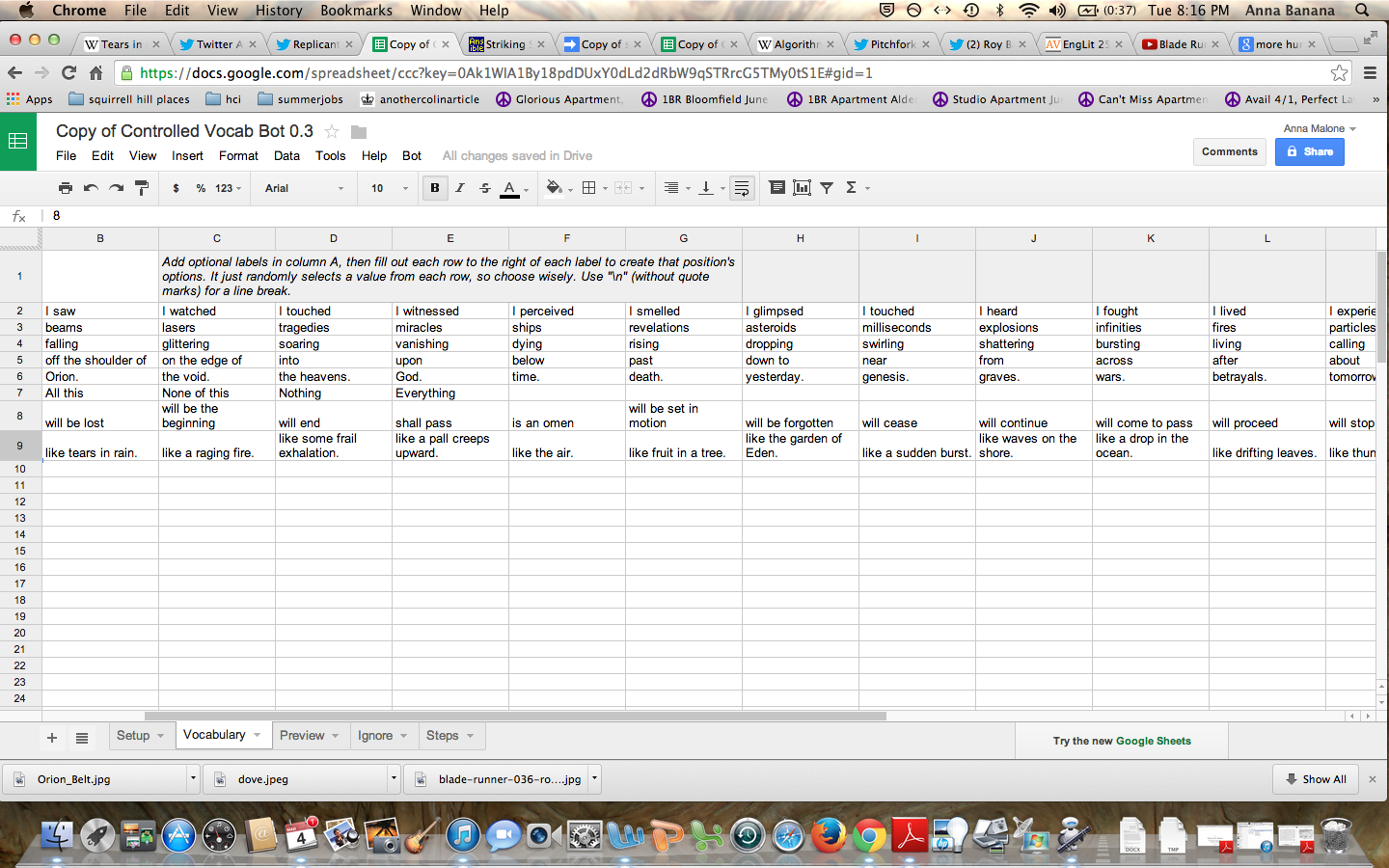Image resolution: width=1389 pixels, height=868 pixels.
Task: Click the undo arrow icon
Action: (91, 188)
